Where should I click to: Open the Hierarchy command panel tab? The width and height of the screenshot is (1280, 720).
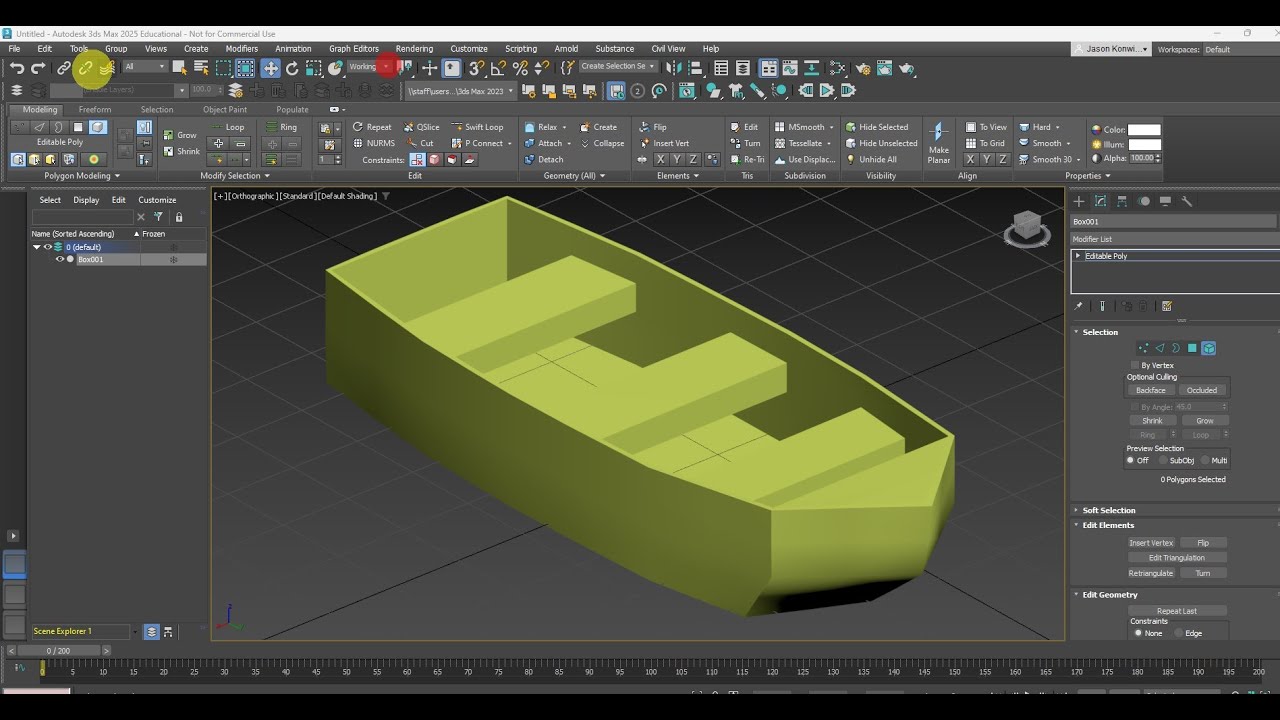pos(1122,201)
